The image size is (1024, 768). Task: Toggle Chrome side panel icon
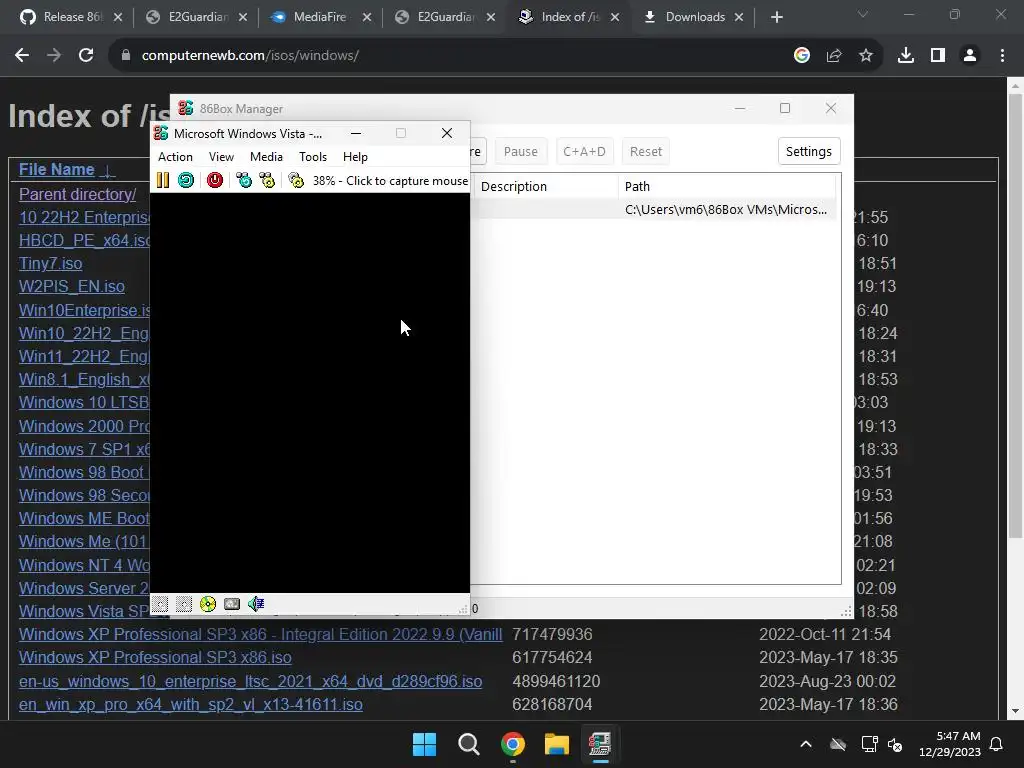click(x=938, y=56)
